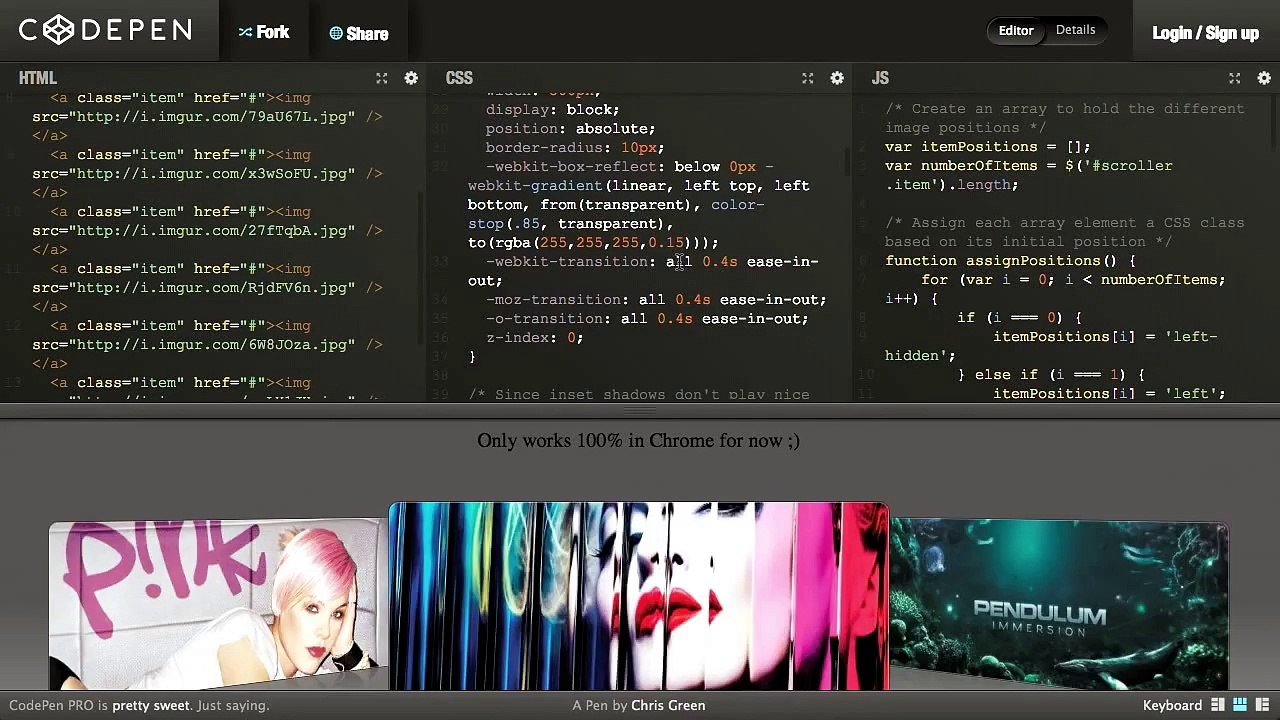Expand the CSS editor panel

pyautogui.click(x=807, y=78)
